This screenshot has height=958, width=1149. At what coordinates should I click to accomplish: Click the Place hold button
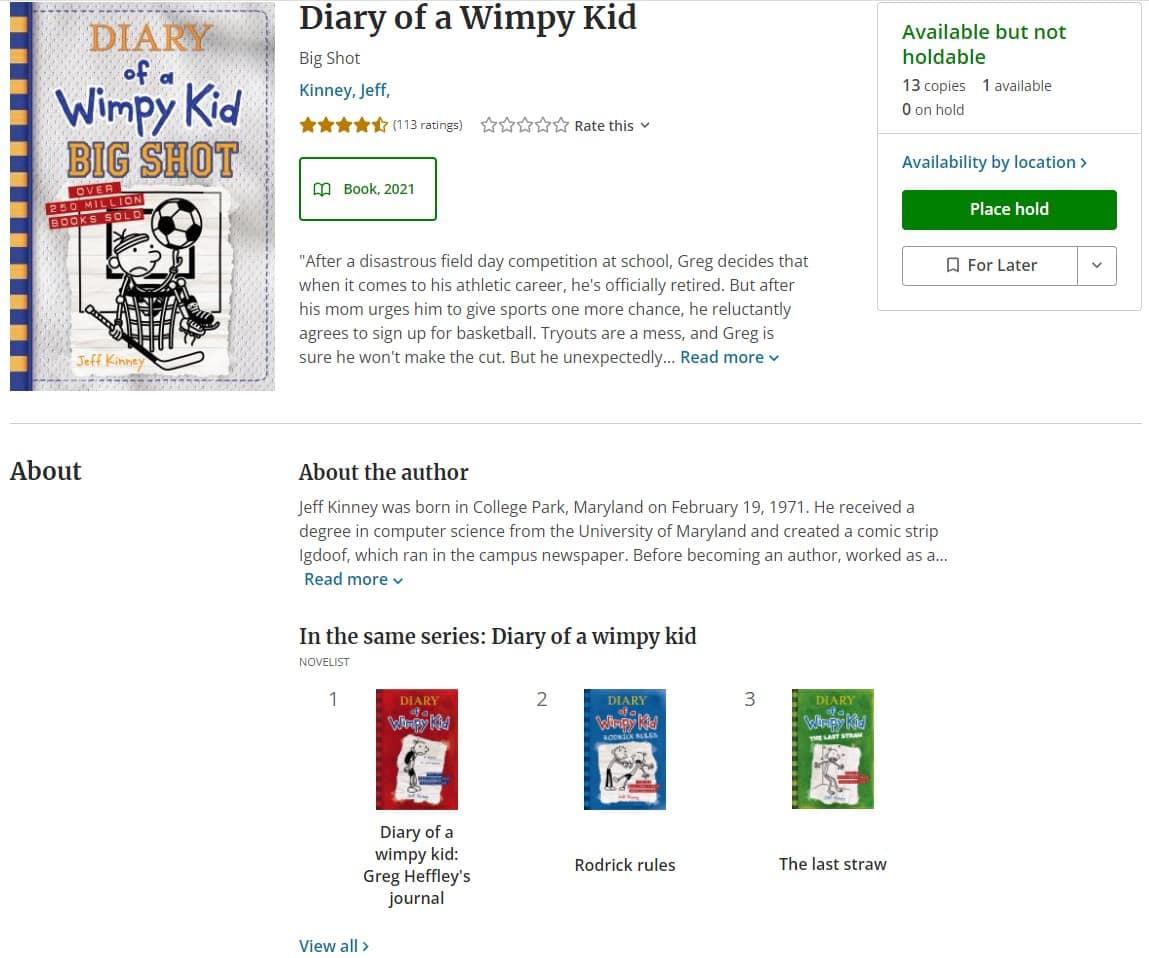[x=1009, y=210]
